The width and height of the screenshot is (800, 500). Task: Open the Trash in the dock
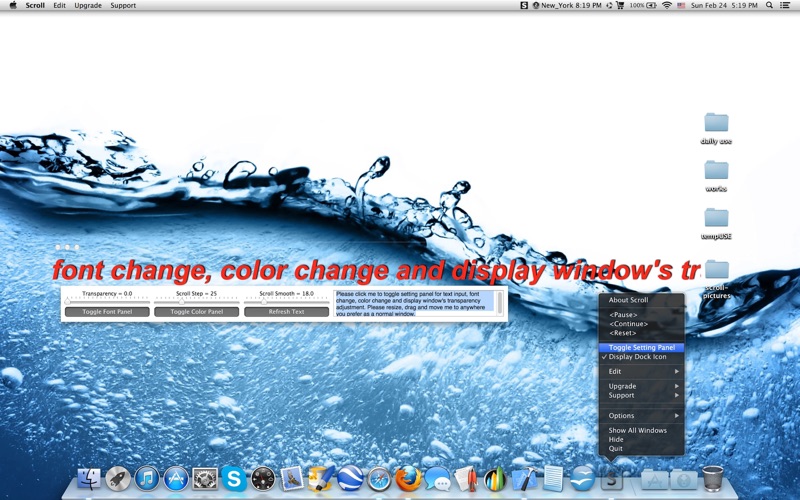(x=712, y=478)
